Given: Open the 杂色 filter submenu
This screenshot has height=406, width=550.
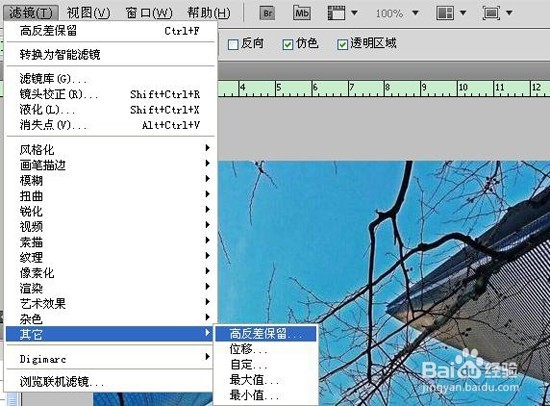Looking at the screenshot, I should pyautogui.click(x=110, y=319).
